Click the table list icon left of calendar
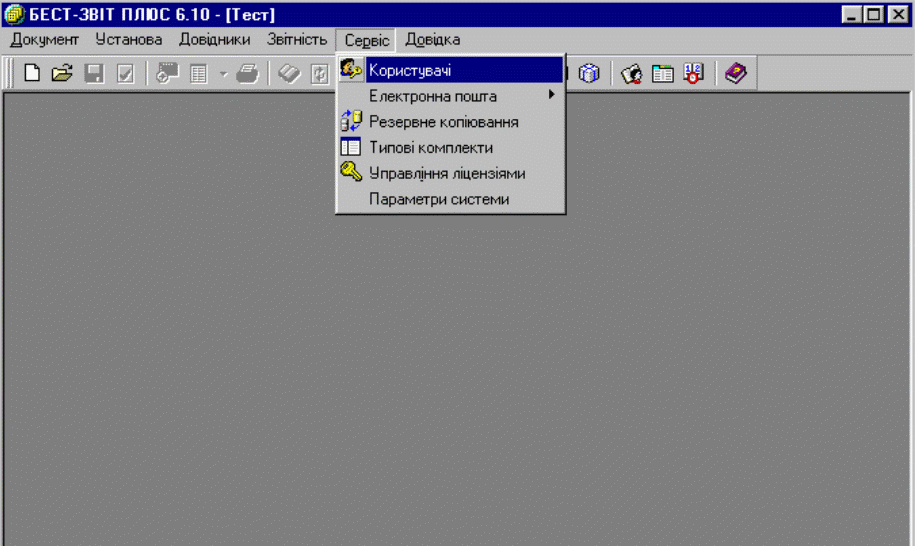This screenshot has width=915, height=546. (x=663, y=74)
